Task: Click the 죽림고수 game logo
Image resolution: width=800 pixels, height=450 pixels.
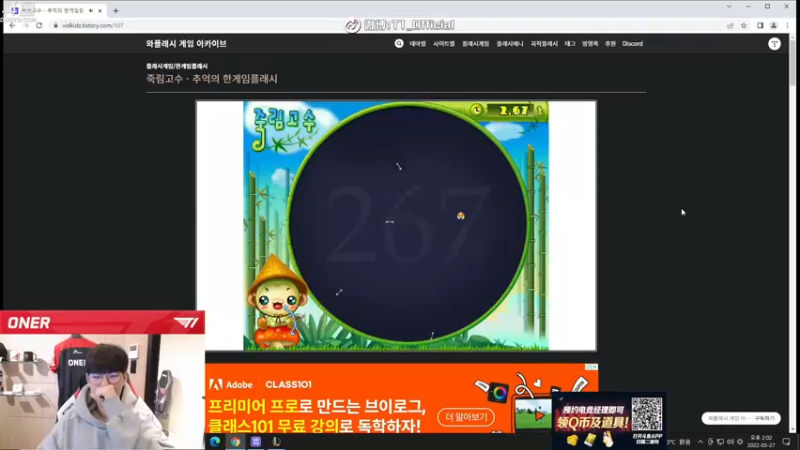Action: pos(284,129)
